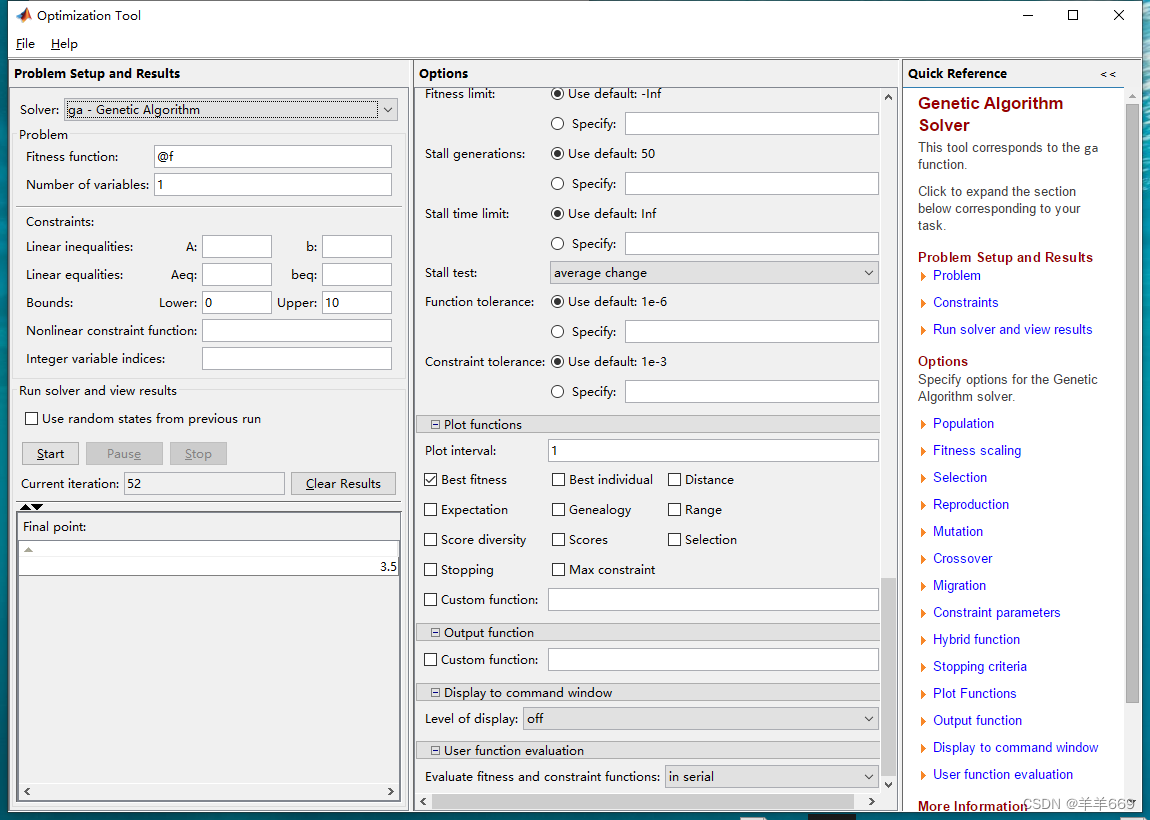Click the Pause button
This screenshot has width=1150, height=820.
tap(124, 454)
